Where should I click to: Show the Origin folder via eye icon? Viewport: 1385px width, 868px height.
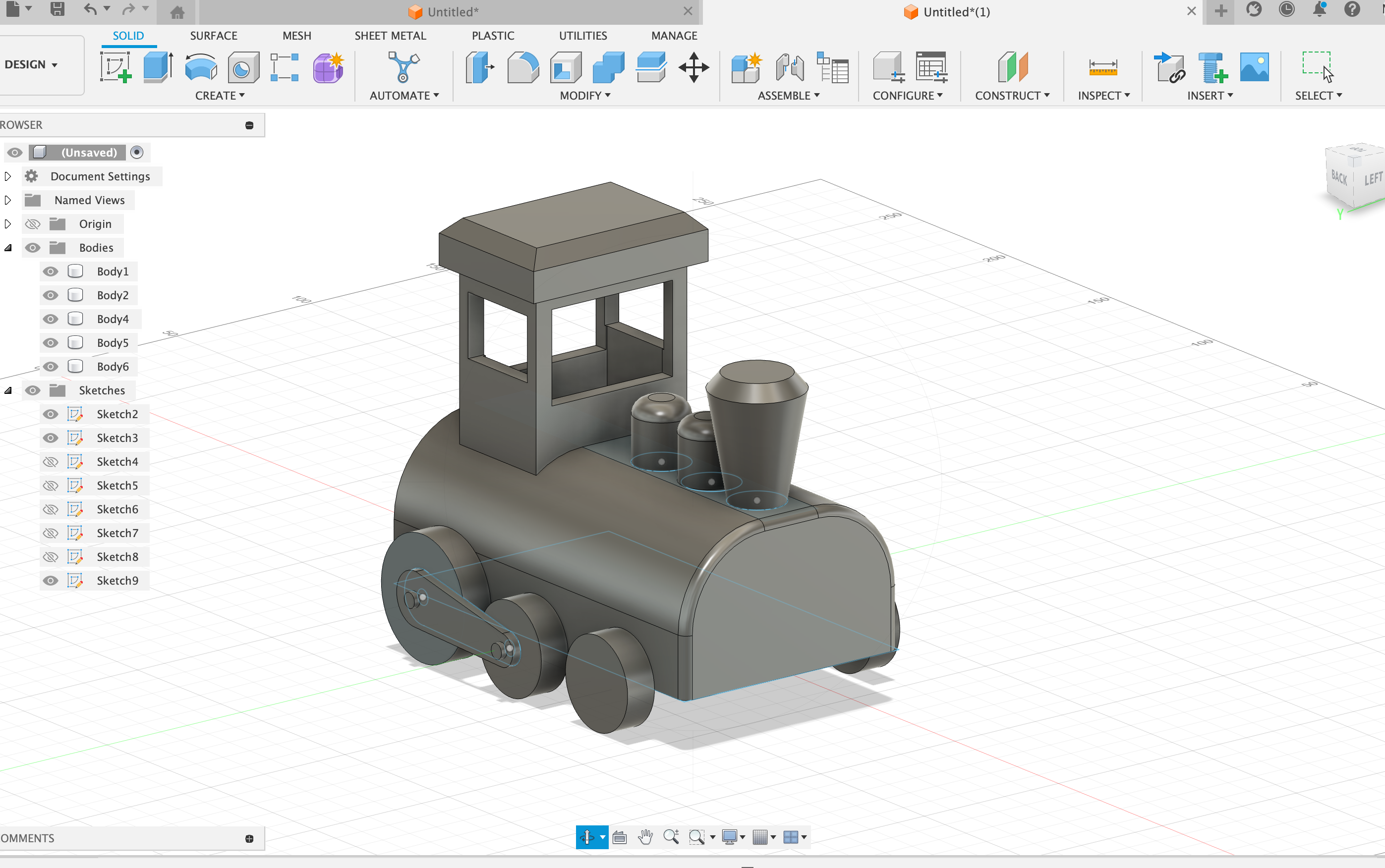click(x=33, y=224)
